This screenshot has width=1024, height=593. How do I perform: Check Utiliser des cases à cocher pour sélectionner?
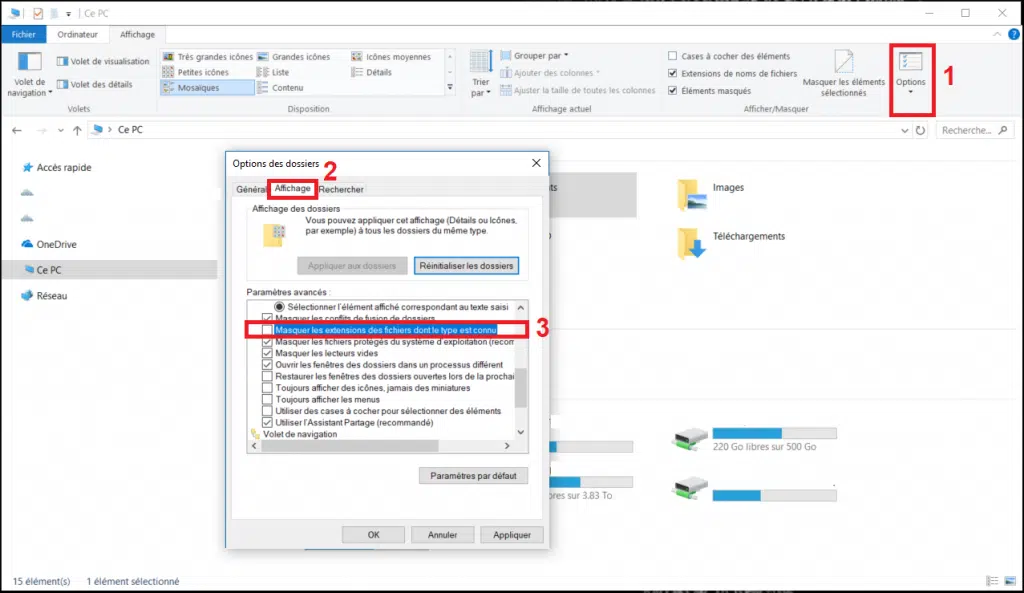pos(267,411)
